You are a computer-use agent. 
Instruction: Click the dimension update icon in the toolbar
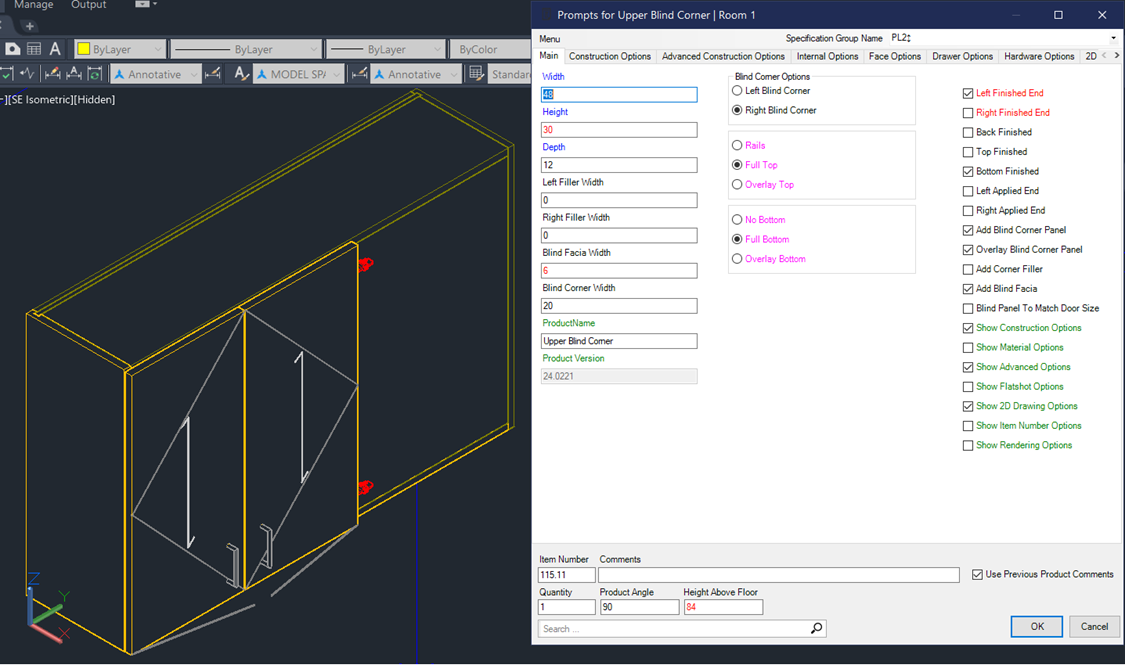point(95,74)
